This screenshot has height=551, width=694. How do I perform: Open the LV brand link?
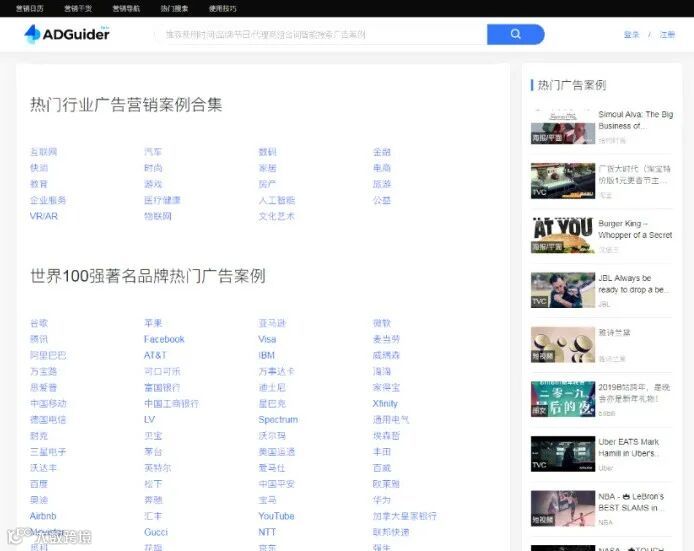click(150, 419)
